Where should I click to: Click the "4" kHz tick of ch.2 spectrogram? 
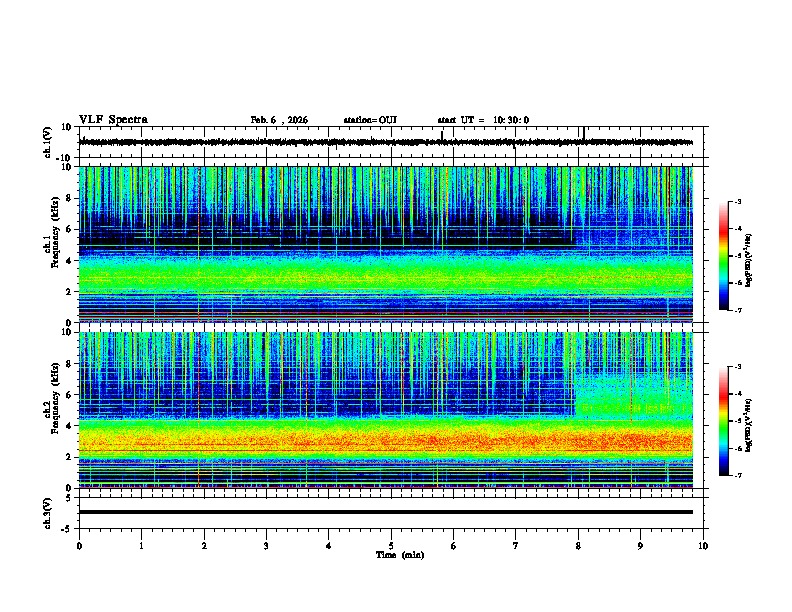[x=70, y=426]
